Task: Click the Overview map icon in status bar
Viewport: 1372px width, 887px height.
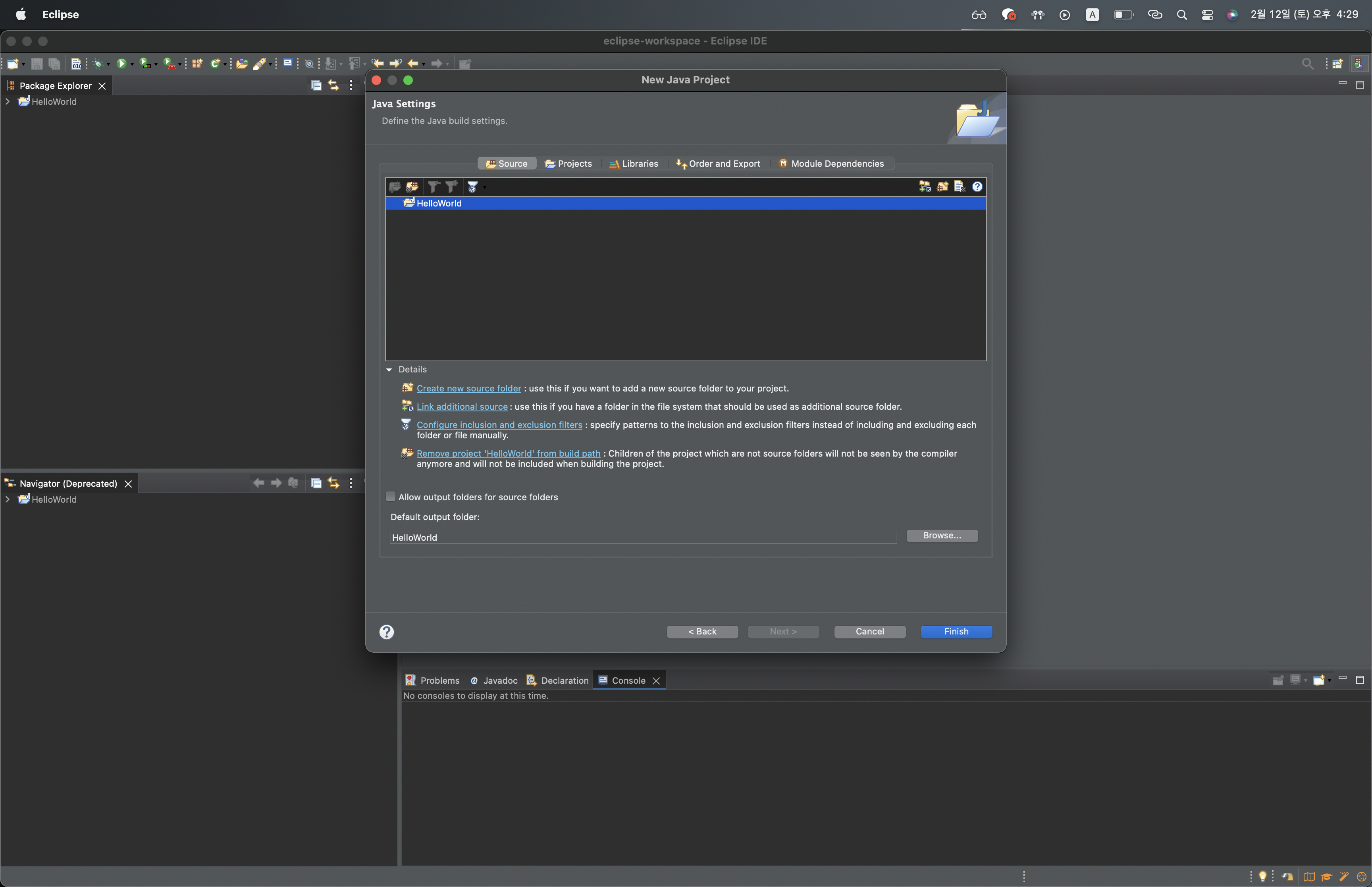Action: 1309,877
